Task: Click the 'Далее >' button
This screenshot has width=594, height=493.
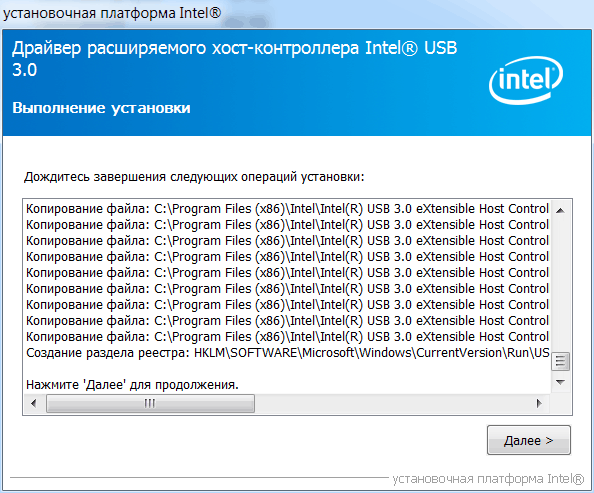Action: [x=528, y=440]
